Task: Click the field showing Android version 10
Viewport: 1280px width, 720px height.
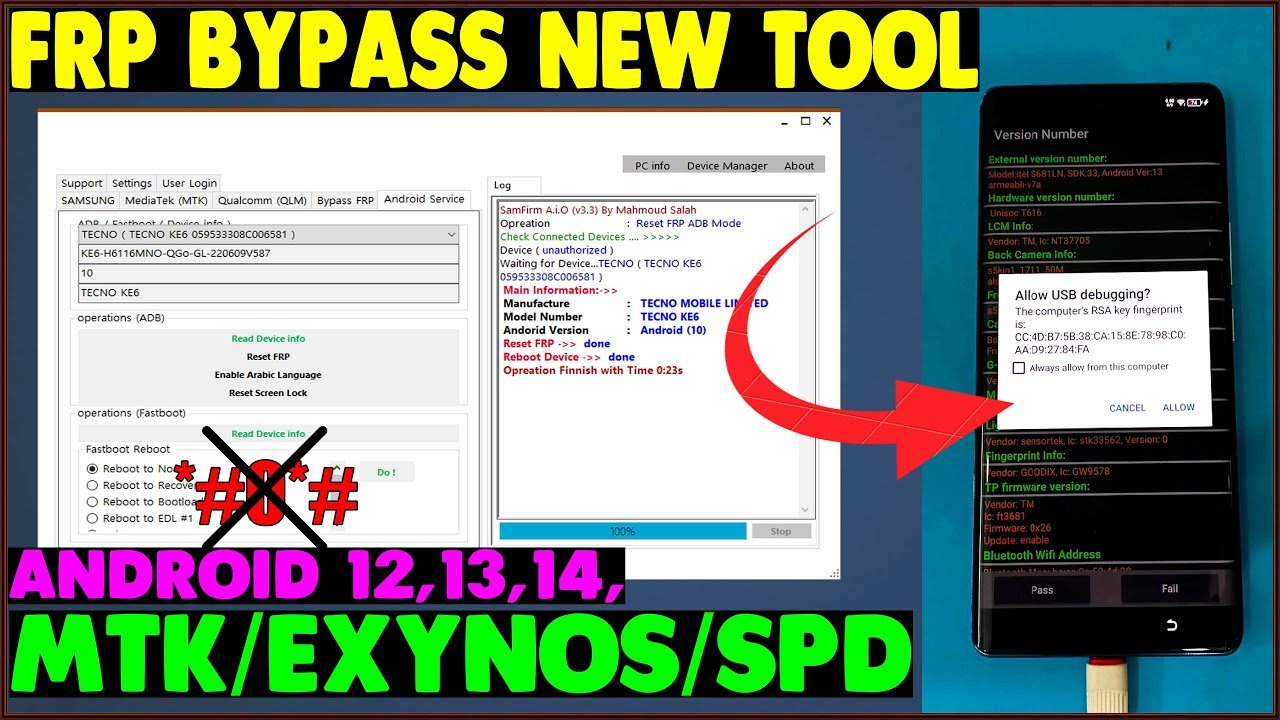Action: point(268,273)
